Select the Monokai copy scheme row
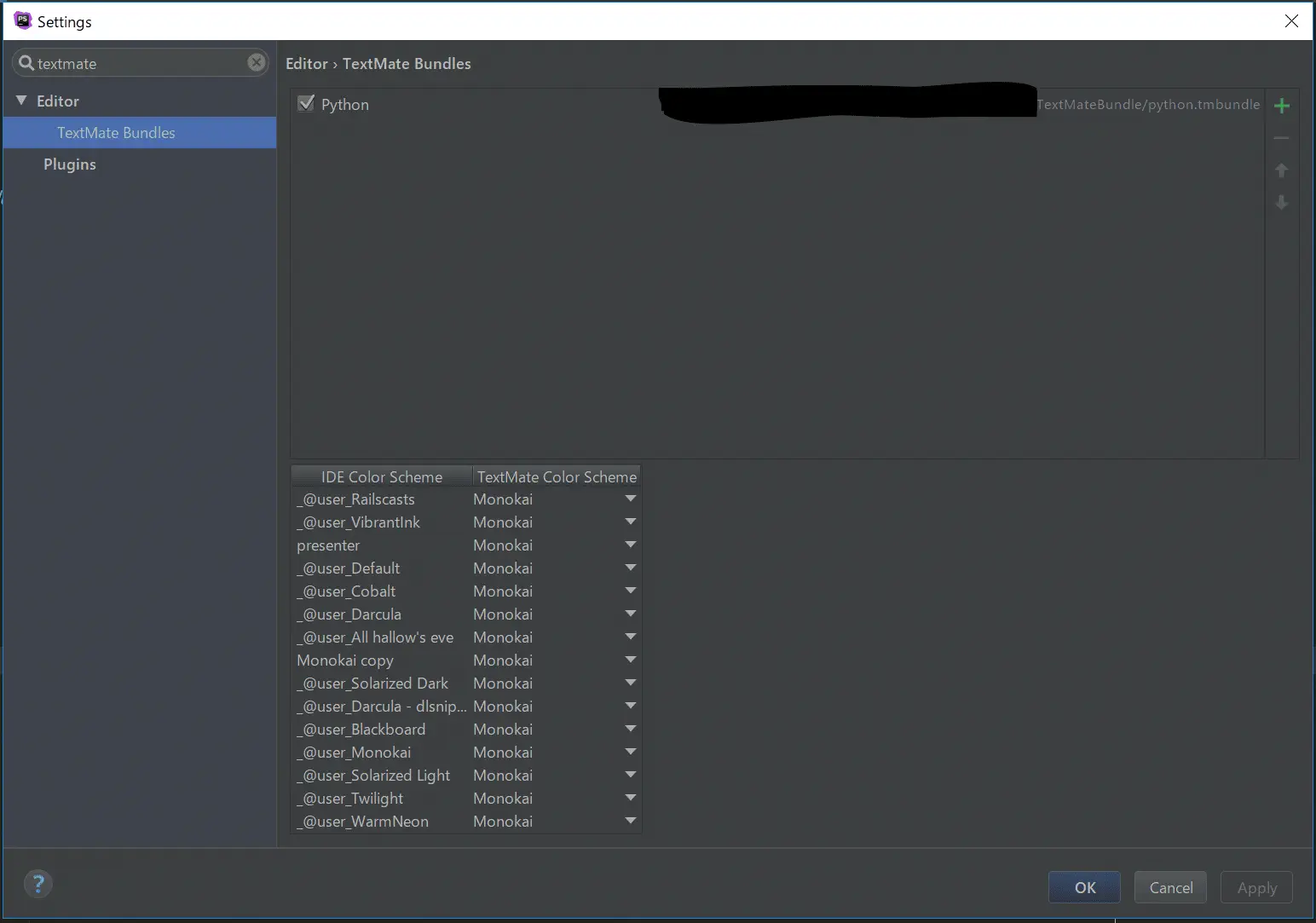This screenshot has height=923, width=1316. point(345,661)
